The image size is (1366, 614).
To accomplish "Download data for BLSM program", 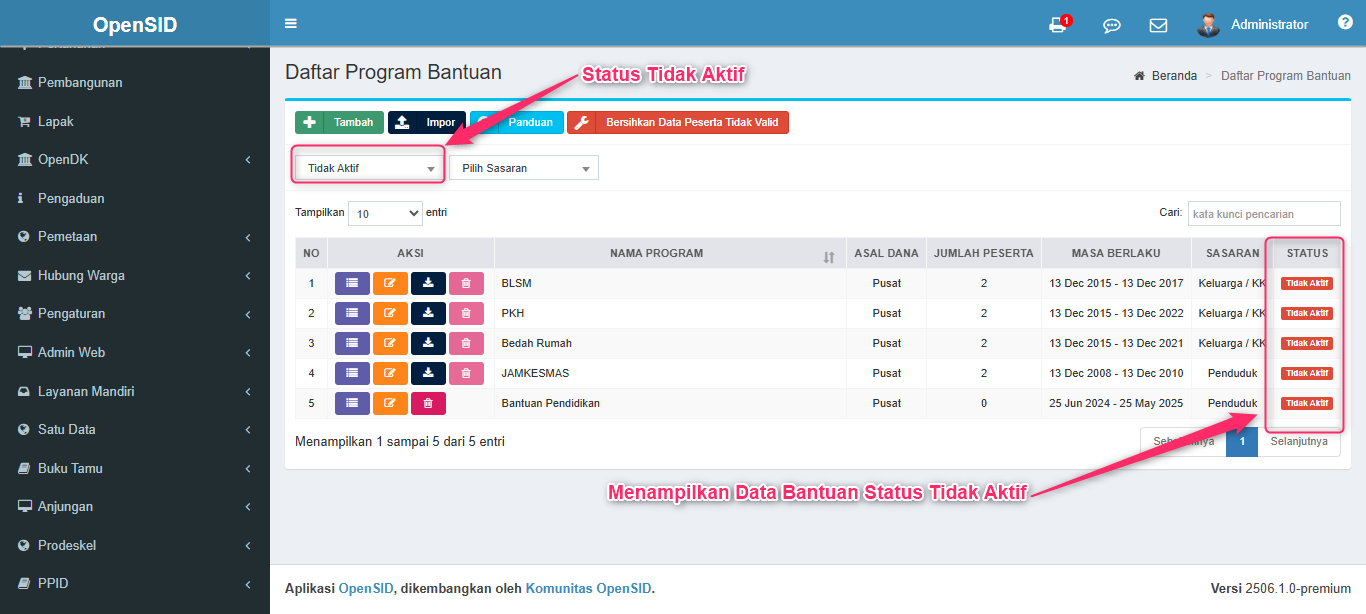I will click(x=428, y=283).
